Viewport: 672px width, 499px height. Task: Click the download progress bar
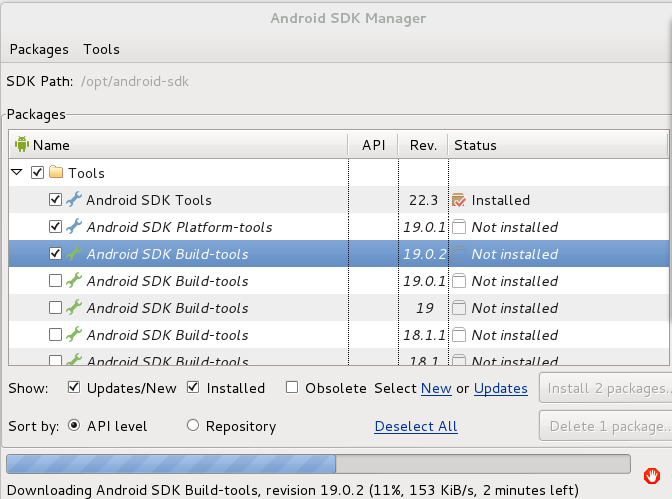tap(318, 464)
